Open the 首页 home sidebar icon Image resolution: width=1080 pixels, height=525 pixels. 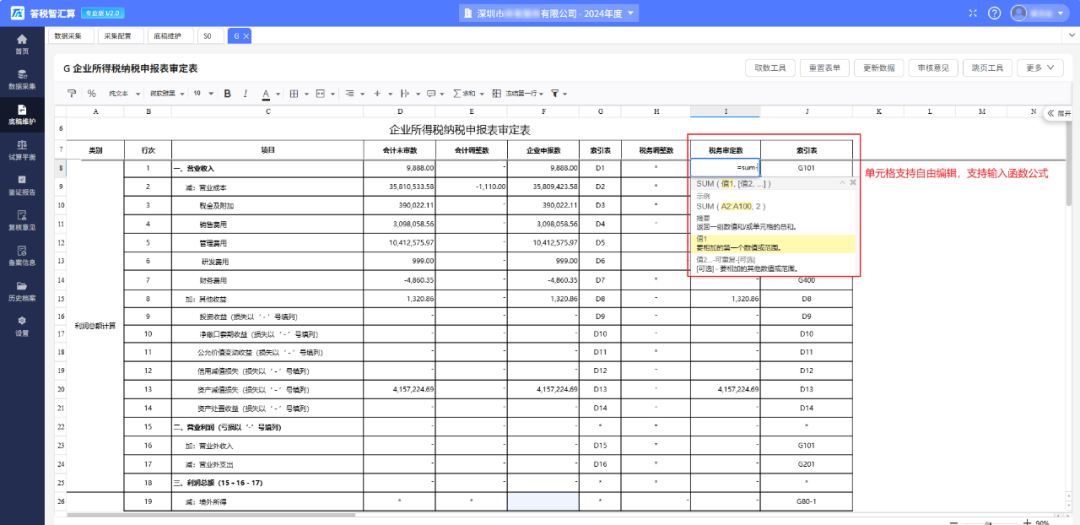[22, 44]
